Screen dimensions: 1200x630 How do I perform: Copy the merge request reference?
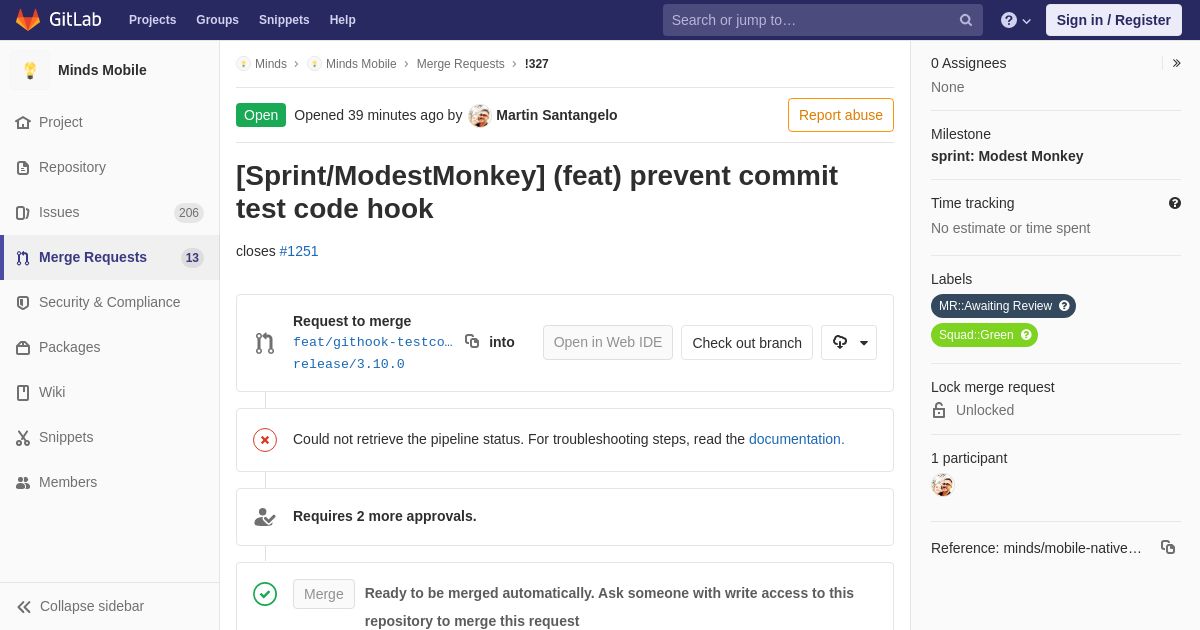tap(1168, 547)
